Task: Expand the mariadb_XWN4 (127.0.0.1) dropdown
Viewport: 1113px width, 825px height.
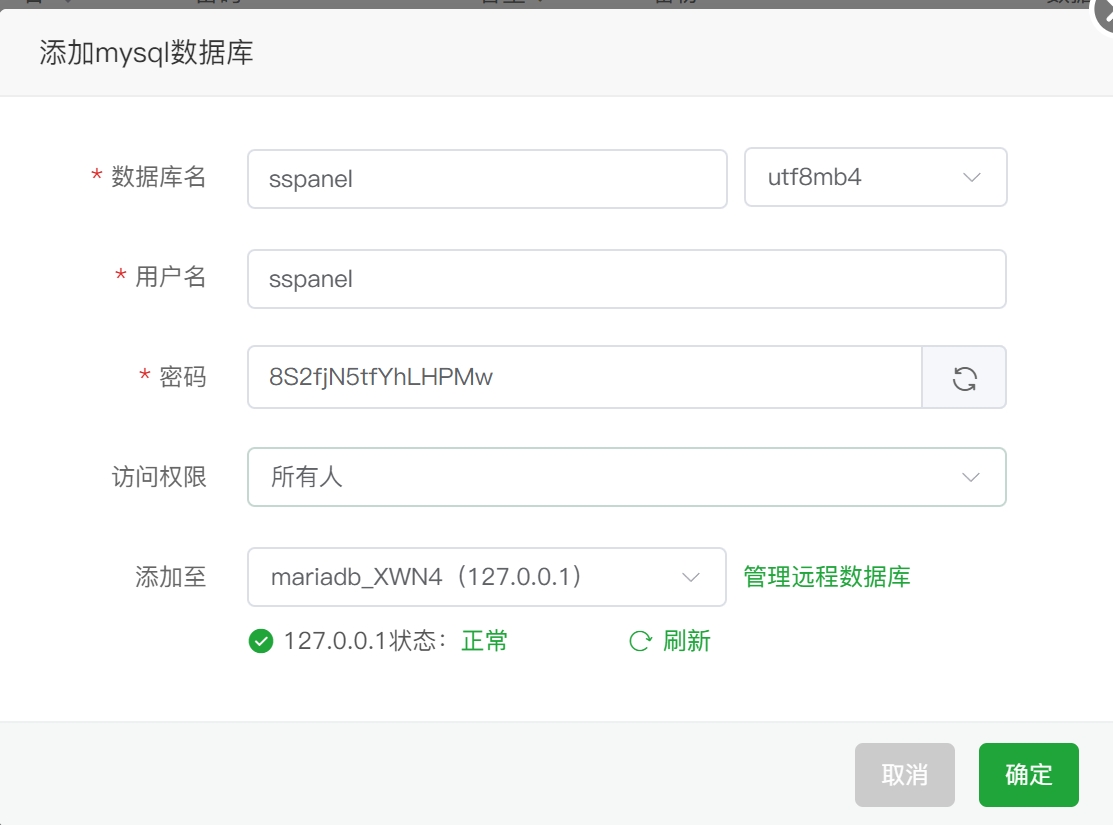Action: [486, 577]
